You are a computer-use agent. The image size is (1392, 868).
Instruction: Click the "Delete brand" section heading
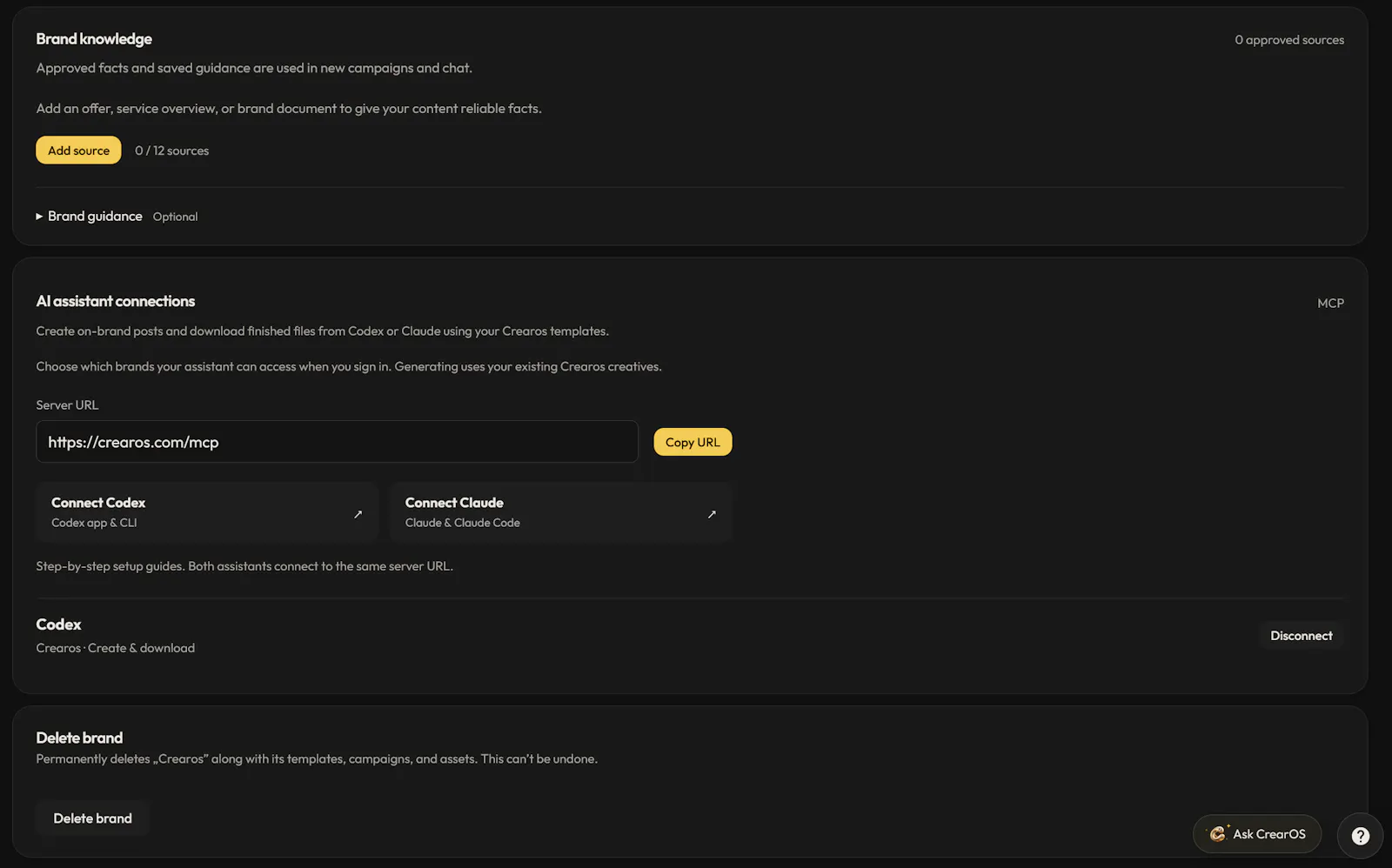[79, 738]
